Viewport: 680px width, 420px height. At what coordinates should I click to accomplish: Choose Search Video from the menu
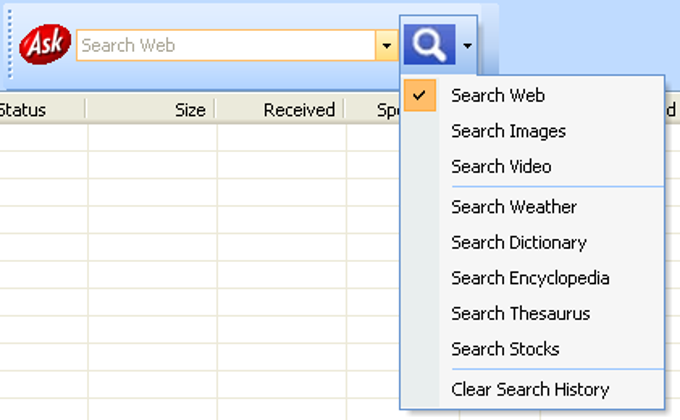point(533,167)
